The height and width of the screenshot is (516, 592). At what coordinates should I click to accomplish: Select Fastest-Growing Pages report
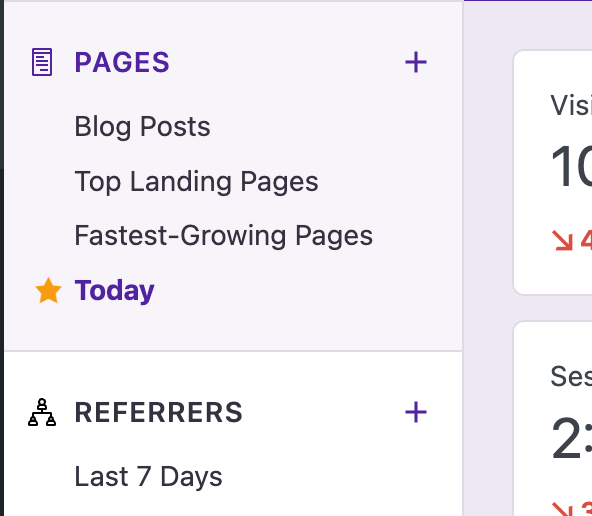click(224, 236)
